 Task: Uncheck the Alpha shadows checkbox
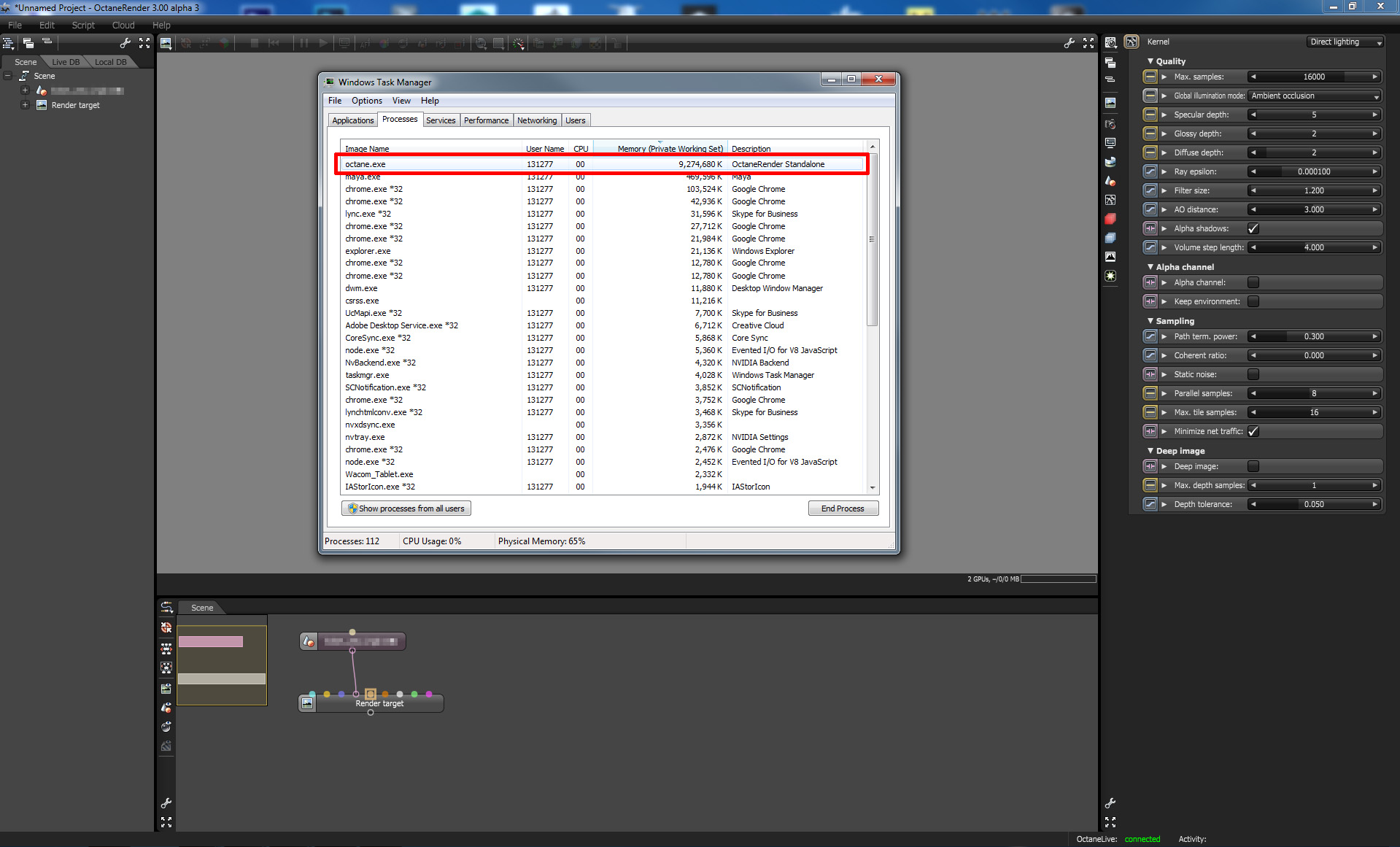coord(1253,228)
